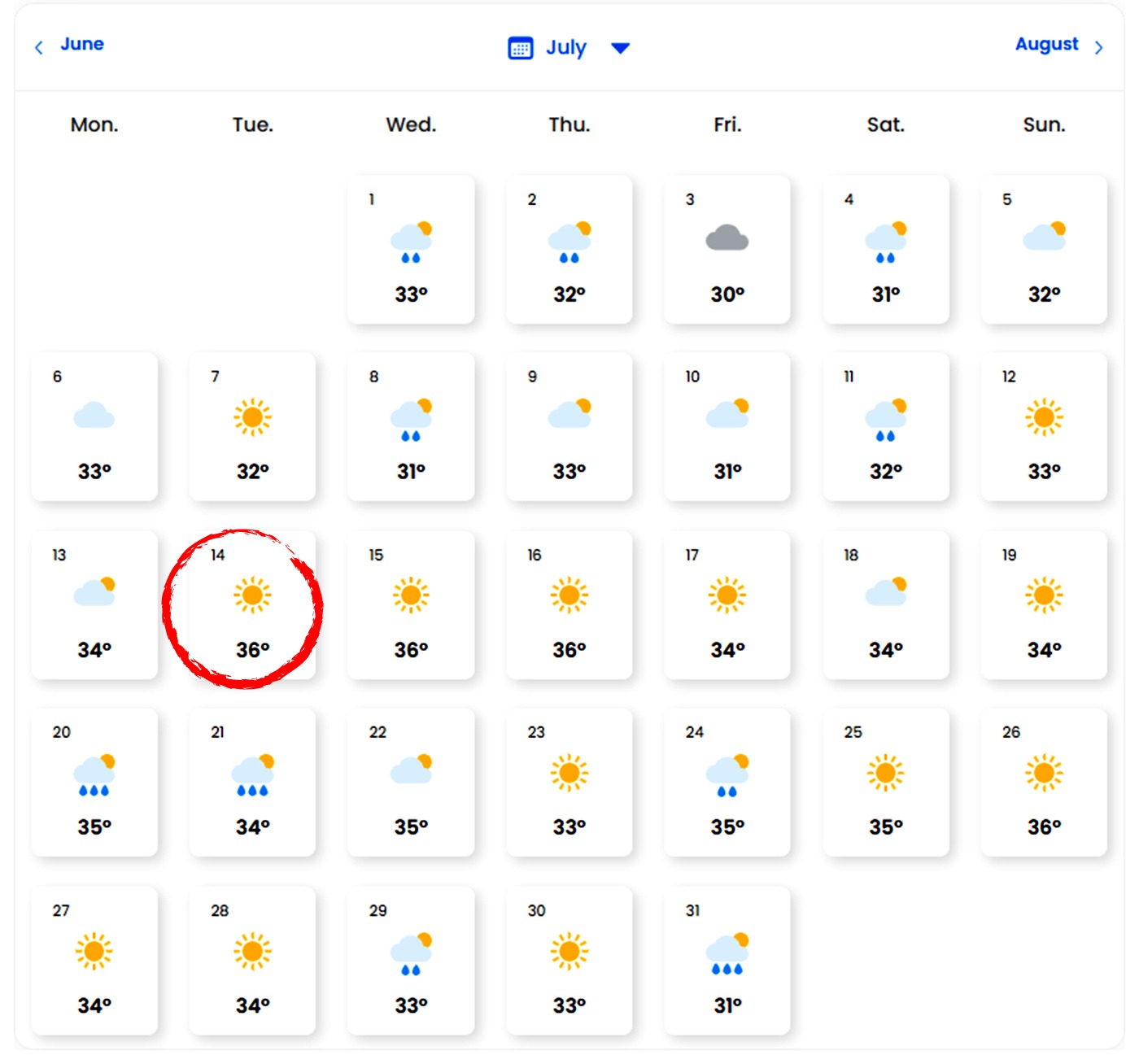This screenshot has width=1139, height=1064.
Task: Click the calendar icon beside July
Action: (x=521, y=47)
